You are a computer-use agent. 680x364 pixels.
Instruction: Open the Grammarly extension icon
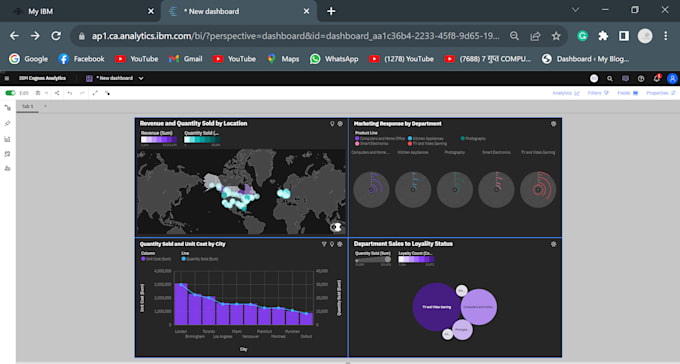point(582,36)
